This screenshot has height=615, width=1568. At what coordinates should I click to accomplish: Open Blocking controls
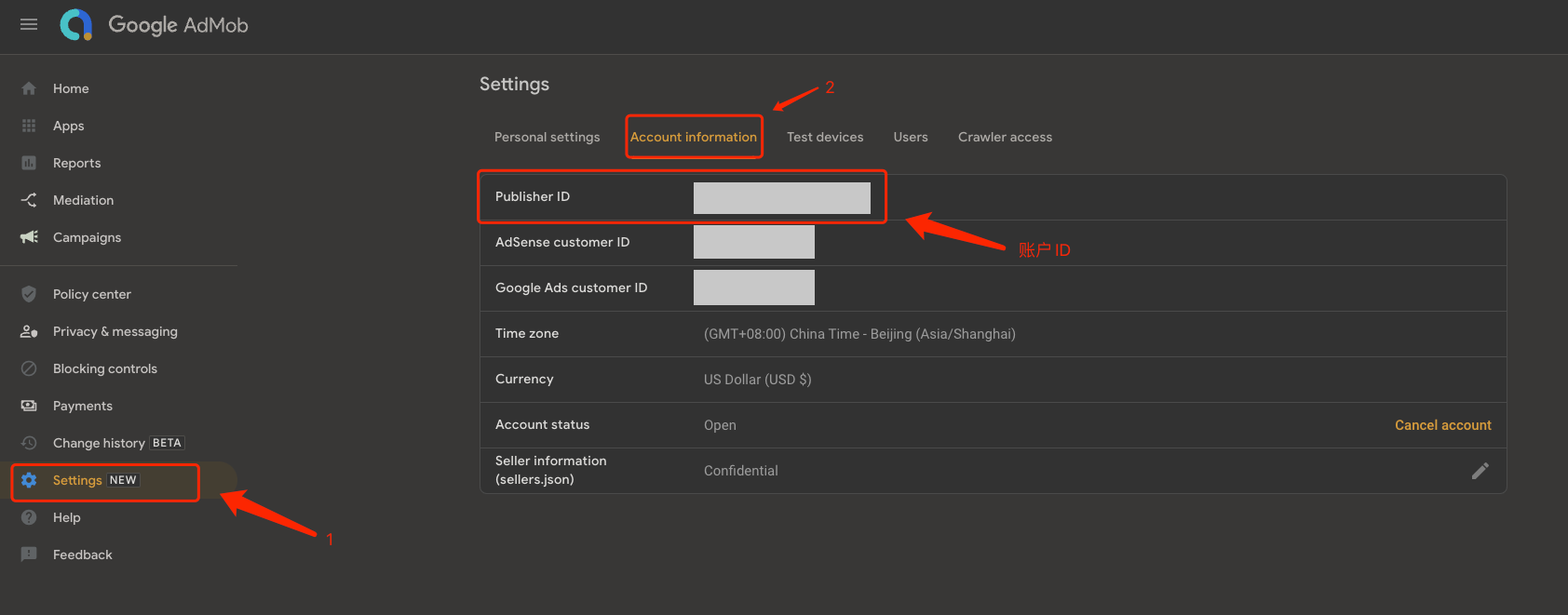coord(104,368)
